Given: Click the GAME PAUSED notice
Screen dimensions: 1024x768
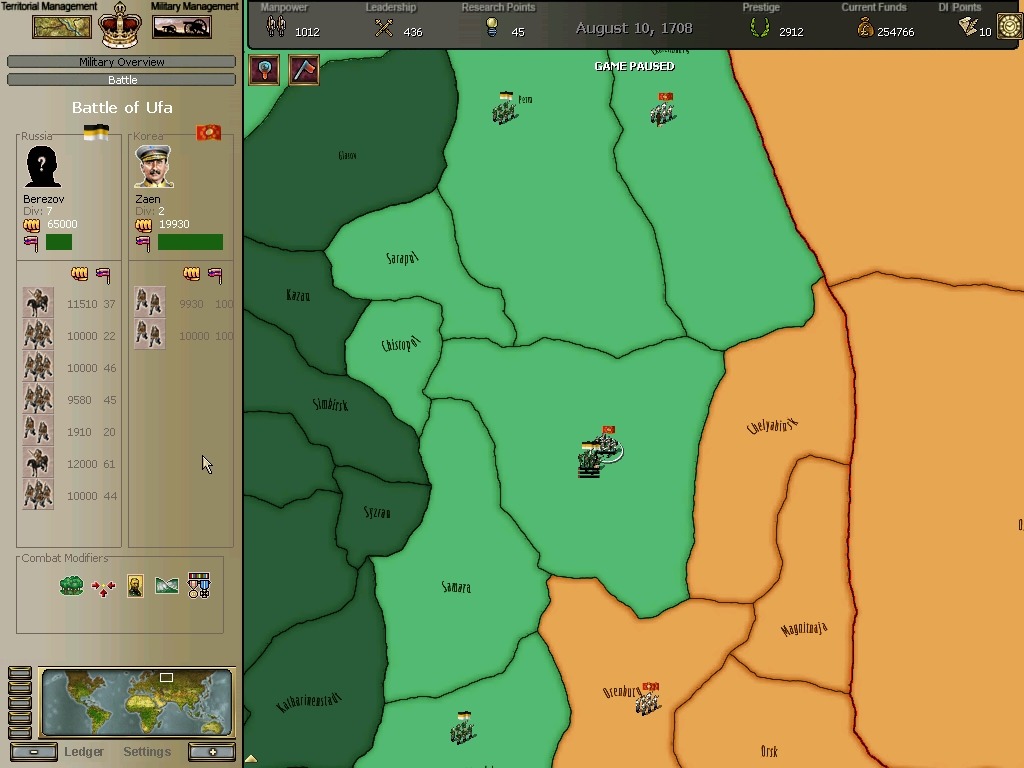Looking at the screenshot, I should point(634,66).
